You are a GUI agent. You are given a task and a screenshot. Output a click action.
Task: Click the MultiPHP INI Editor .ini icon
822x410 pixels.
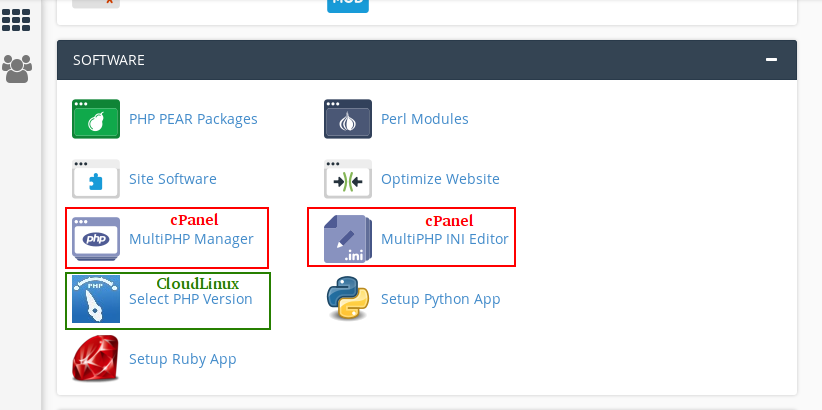348,239
